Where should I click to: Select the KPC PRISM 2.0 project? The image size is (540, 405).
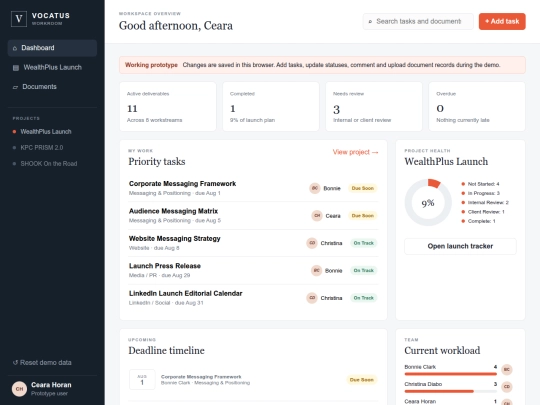pyautogui.click(x=42, y=147)
